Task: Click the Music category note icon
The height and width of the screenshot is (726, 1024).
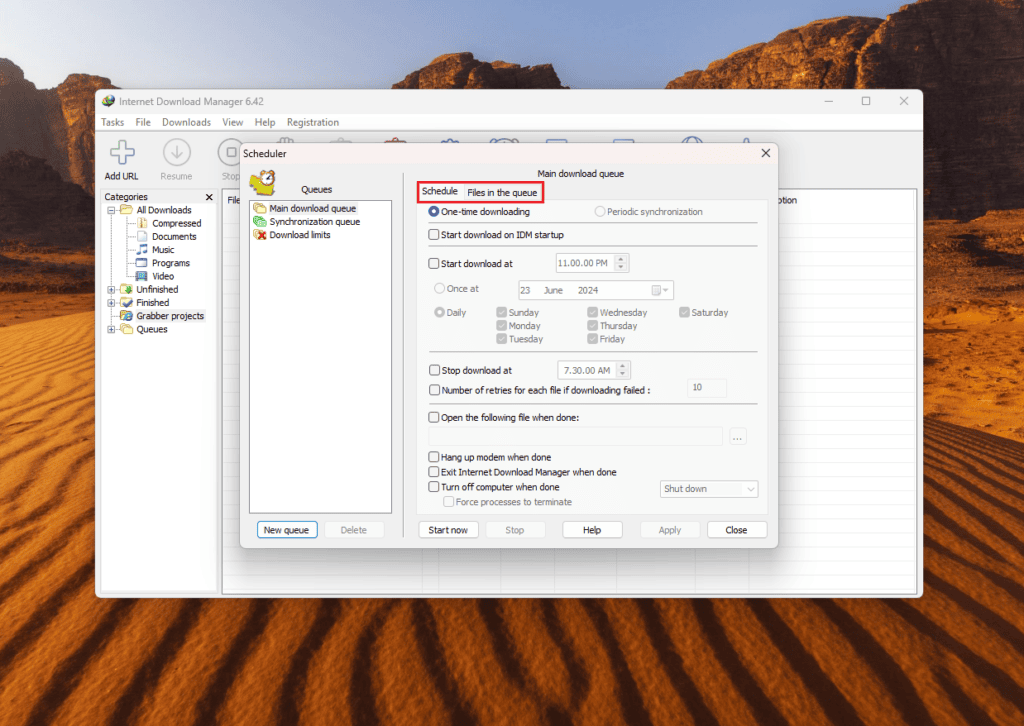Action: 142,249
